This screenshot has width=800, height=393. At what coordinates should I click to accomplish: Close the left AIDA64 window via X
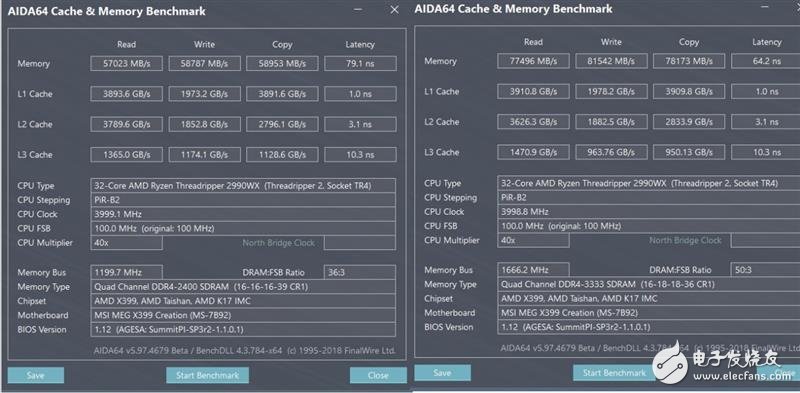[x=394, y=10]
